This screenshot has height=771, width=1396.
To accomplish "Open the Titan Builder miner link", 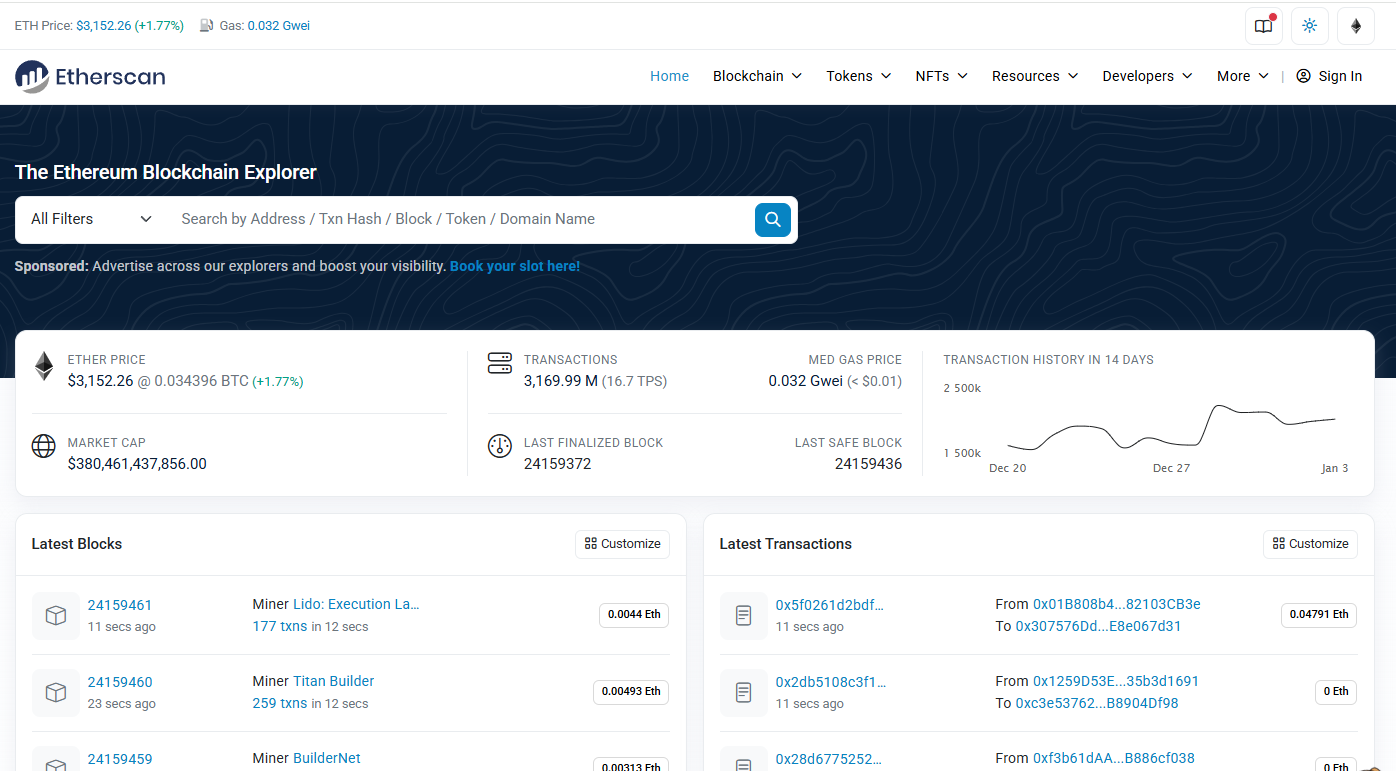I will 333,681.
